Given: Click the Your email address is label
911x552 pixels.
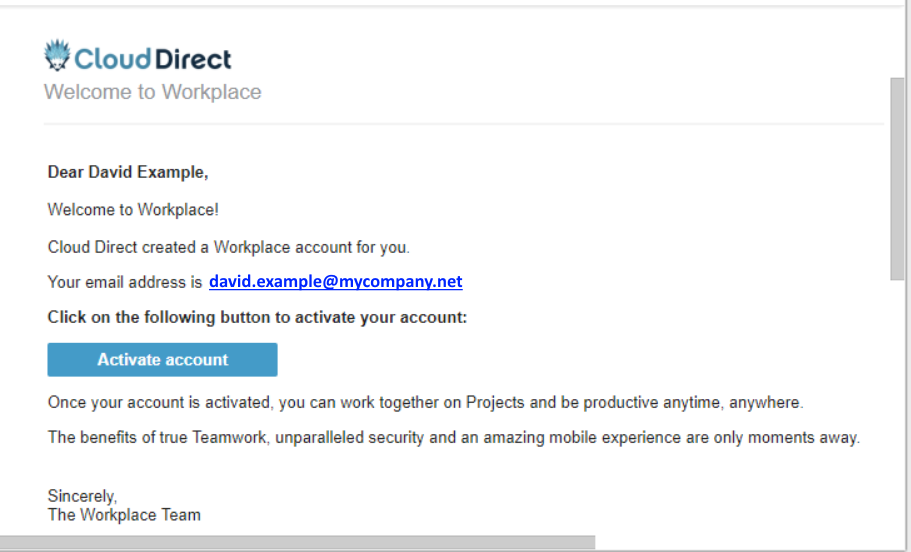Looking at the screenshot, I should tap(125, 282).
